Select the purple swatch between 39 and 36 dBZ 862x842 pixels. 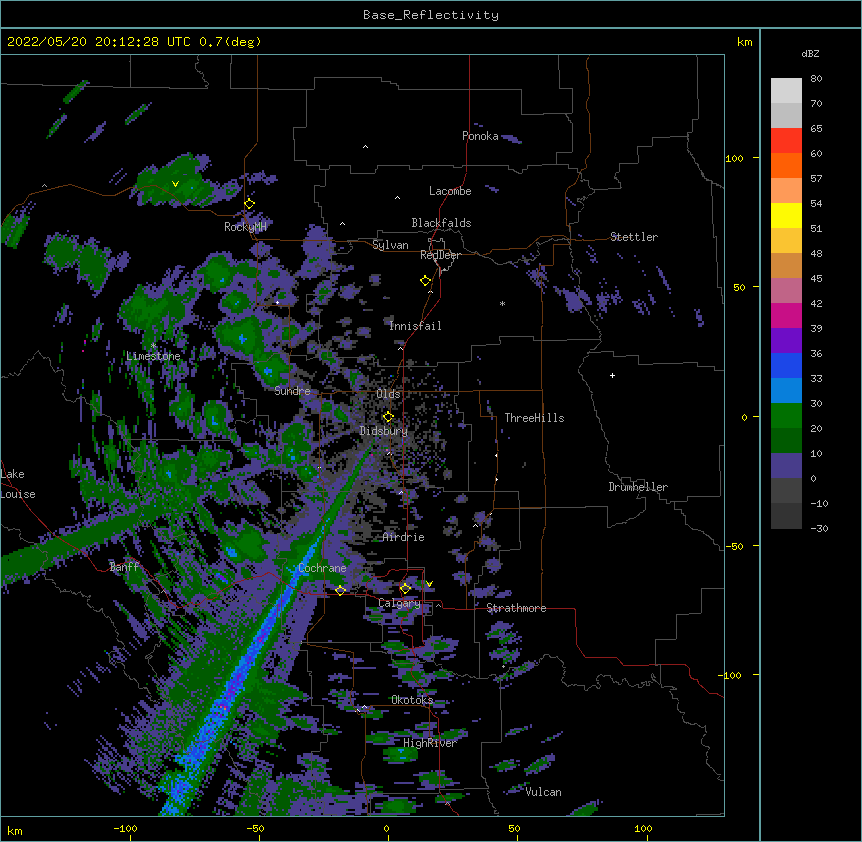786,341
